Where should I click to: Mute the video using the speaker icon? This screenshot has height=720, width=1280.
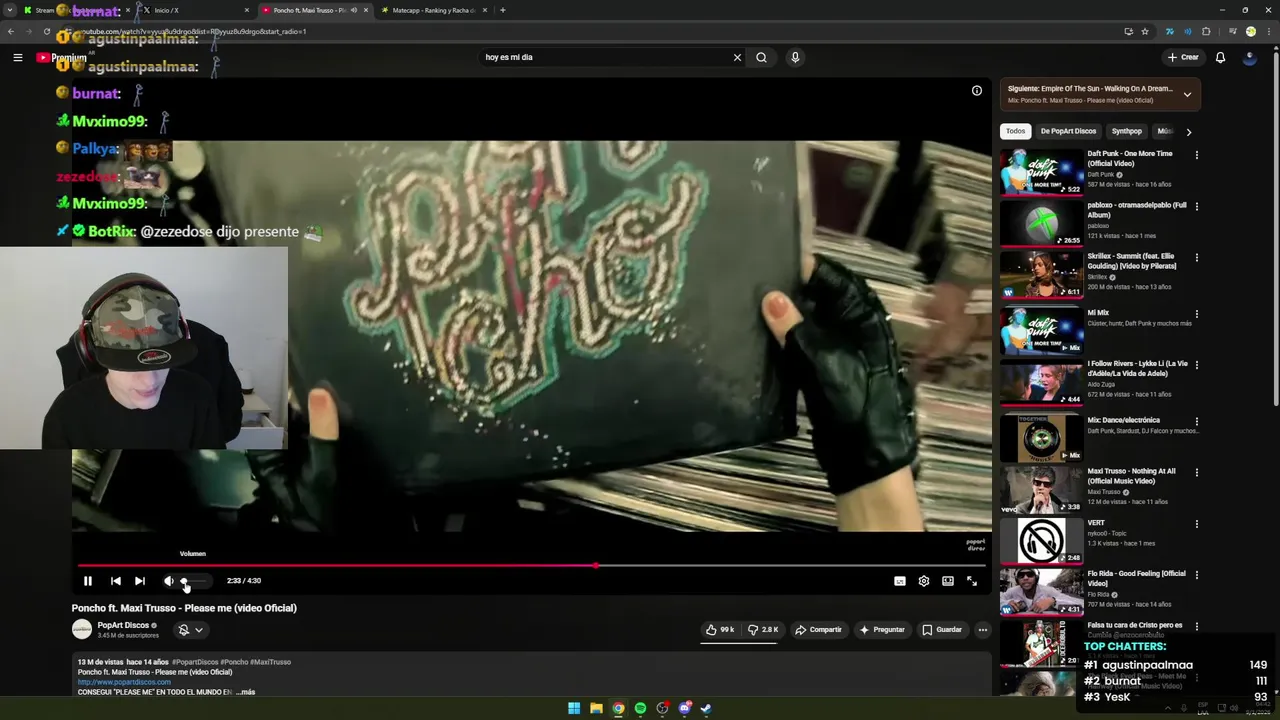pos(168,581)
